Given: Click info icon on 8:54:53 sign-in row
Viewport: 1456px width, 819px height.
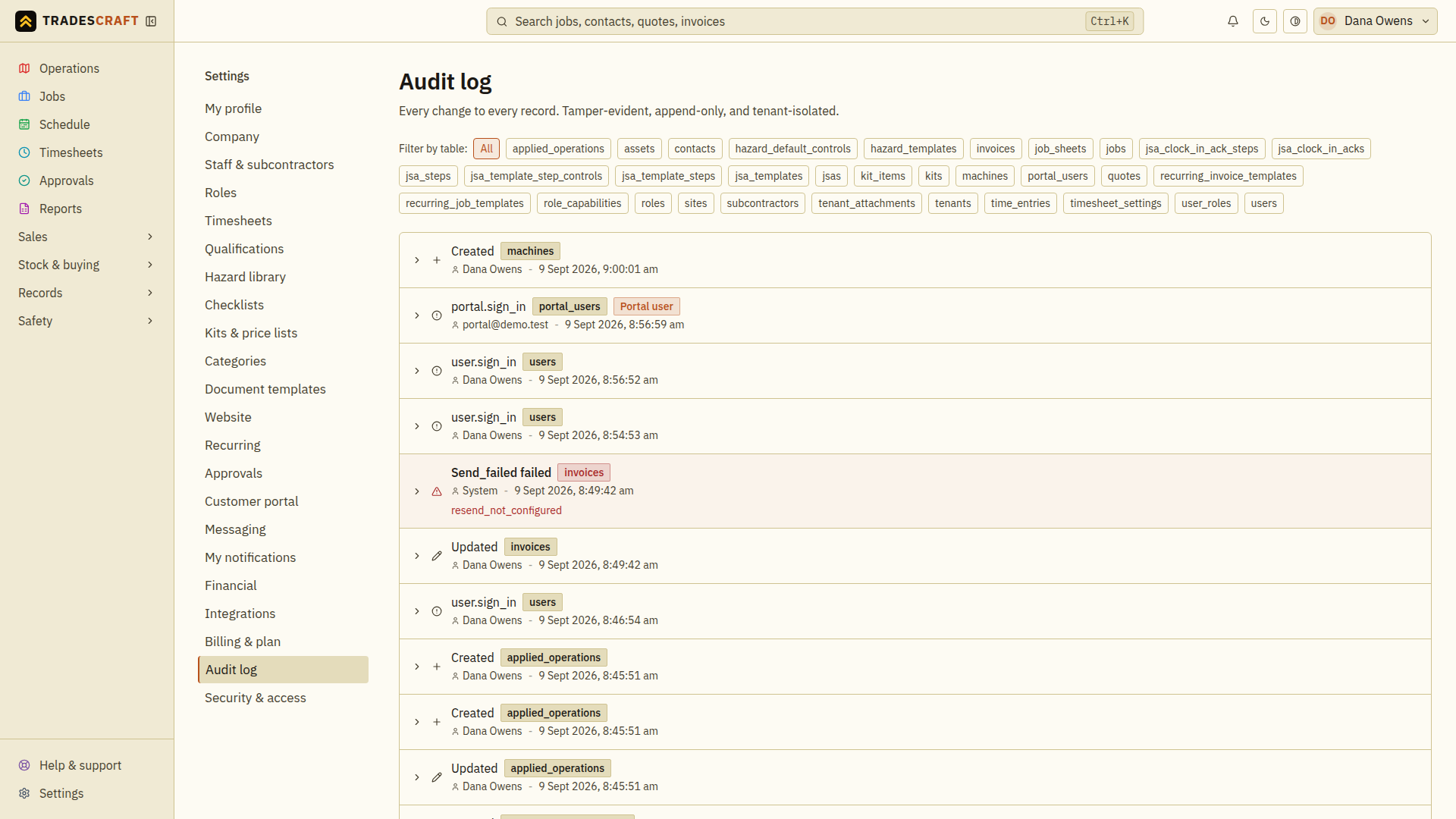Looking at the screenshot, I should pyautogui.click(x=437, y=426).
